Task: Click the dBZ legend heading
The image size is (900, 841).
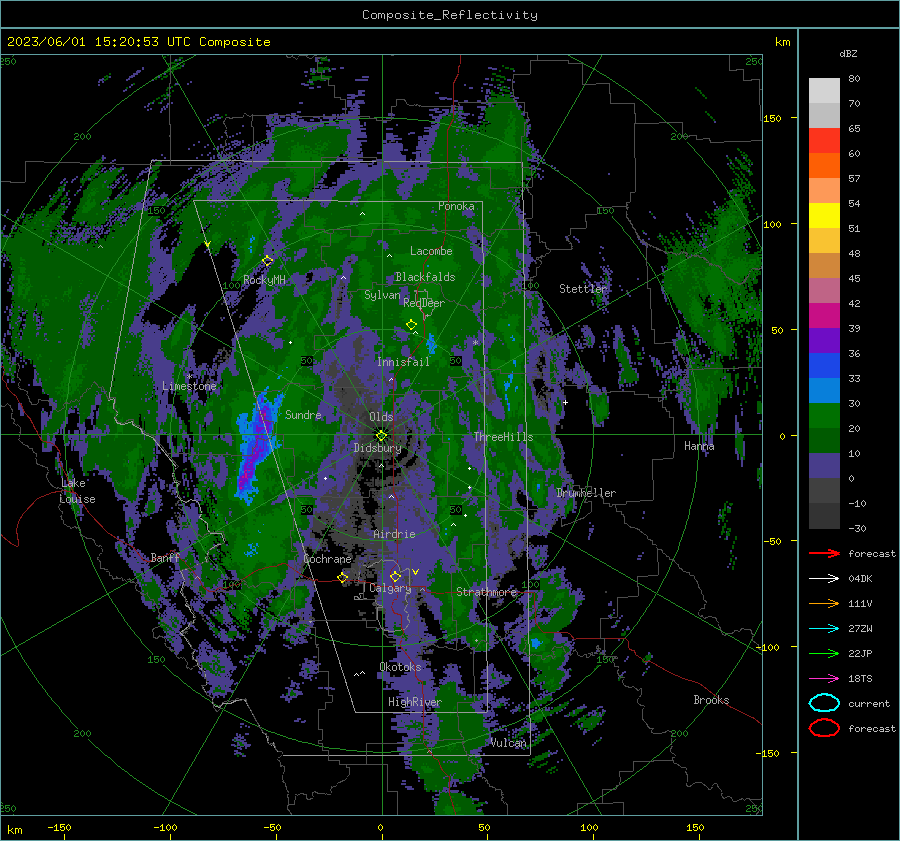Action: pyautogui.click(x=848, y=53)
